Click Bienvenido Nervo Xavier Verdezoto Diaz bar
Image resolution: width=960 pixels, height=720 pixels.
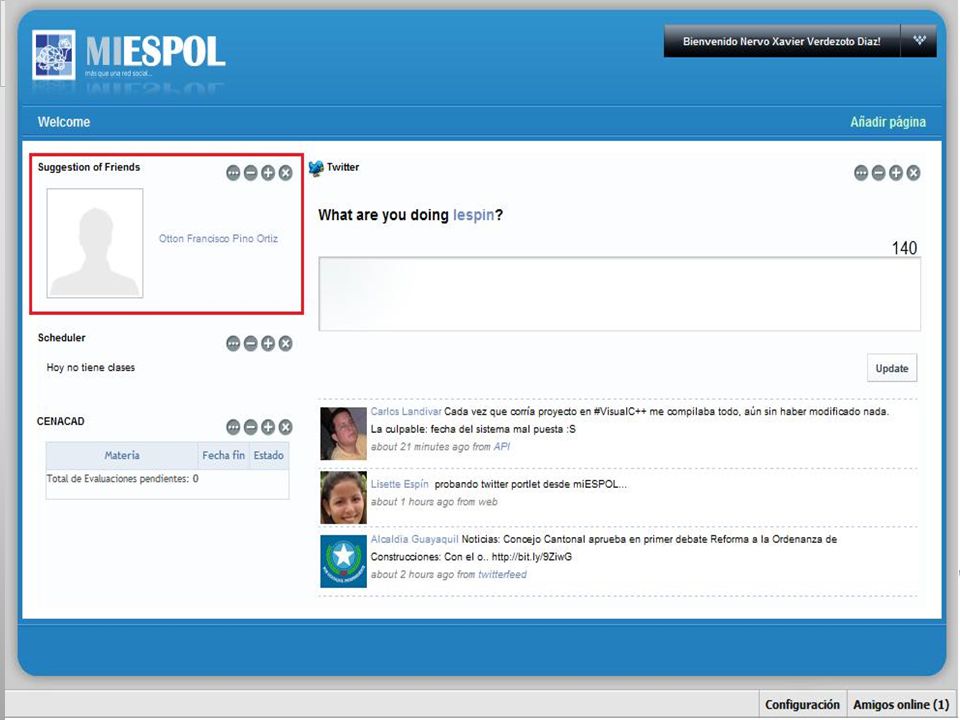point(782,41)
